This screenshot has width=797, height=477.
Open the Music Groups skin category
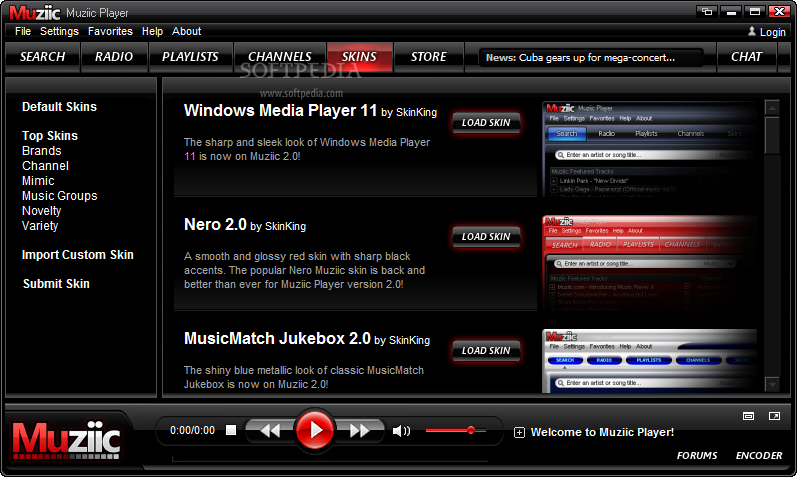[59, 196]
